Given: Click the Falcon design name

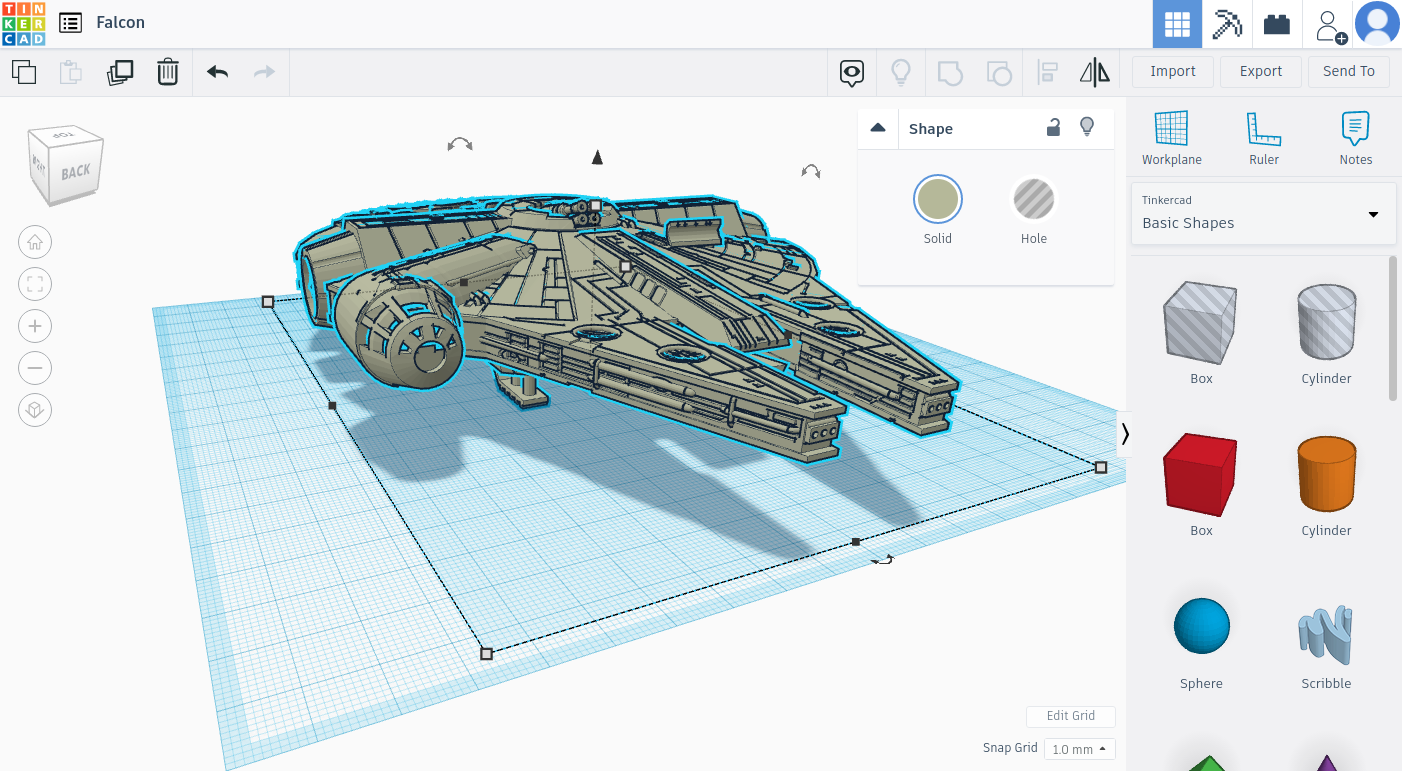Looking at the screenshot, I should pos(120,22).
